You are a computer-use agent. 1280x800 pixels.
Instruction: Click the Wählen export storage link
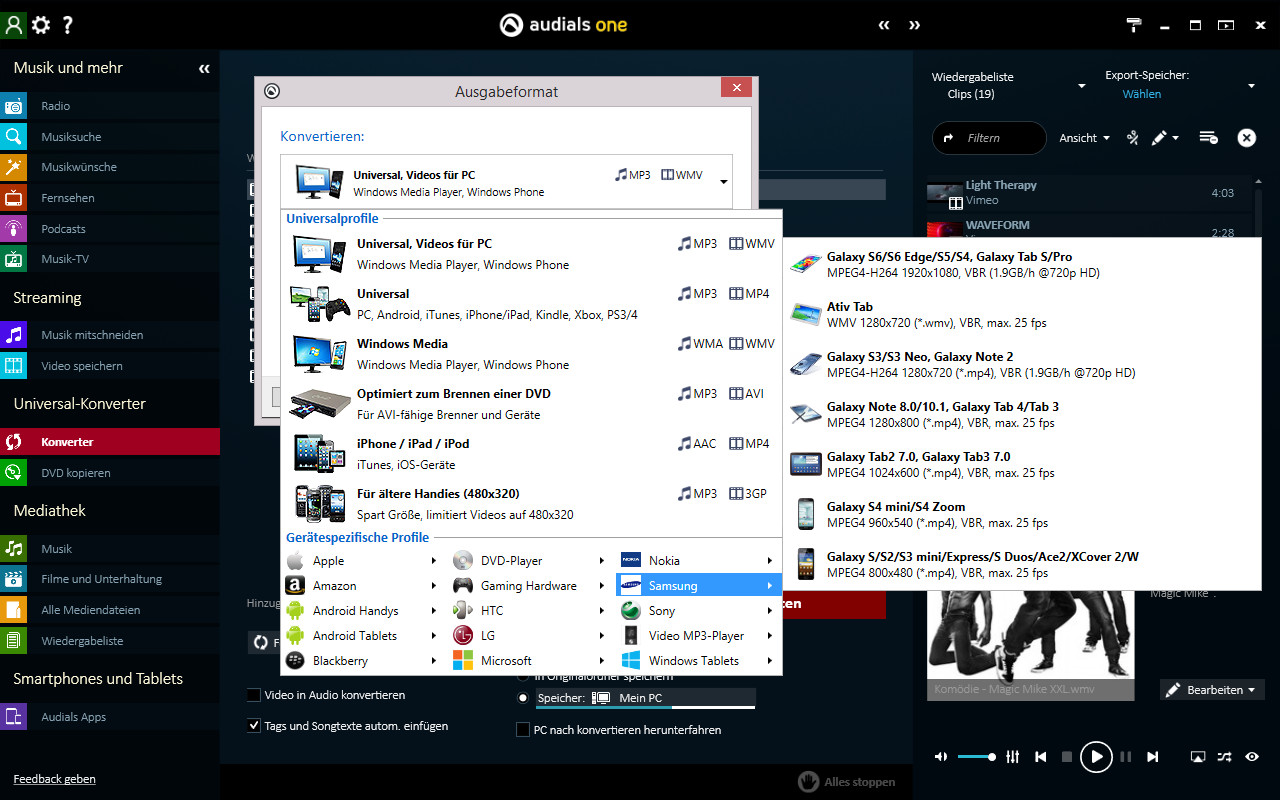click(x=1141, y=94)
